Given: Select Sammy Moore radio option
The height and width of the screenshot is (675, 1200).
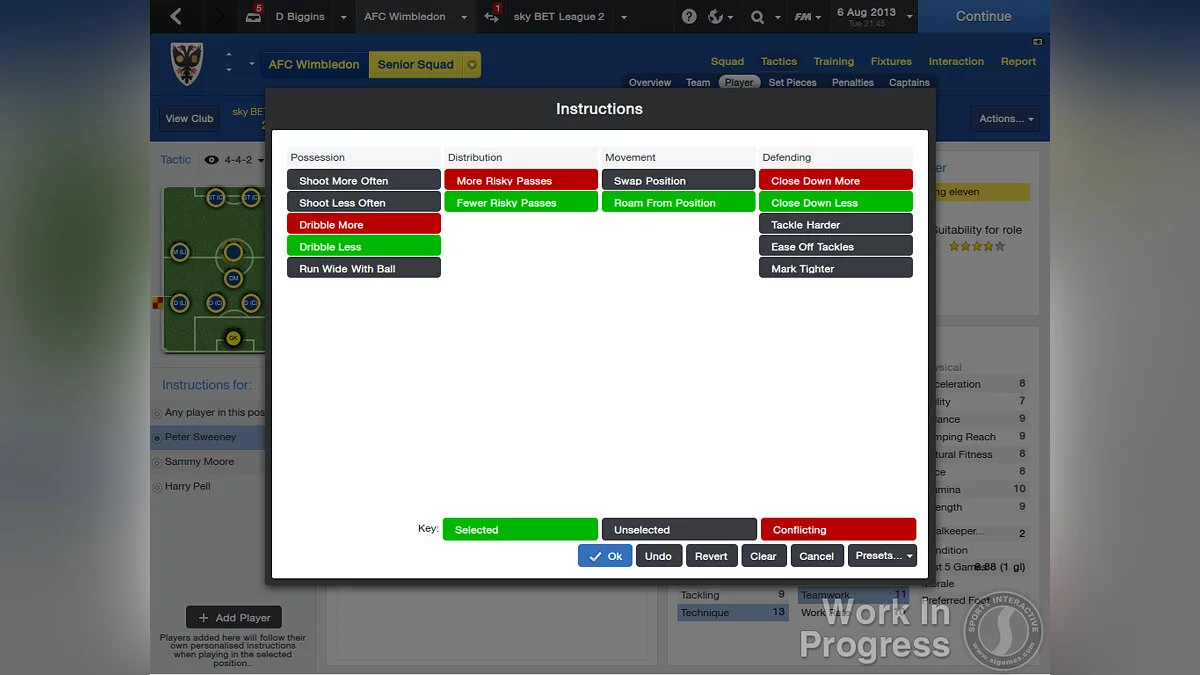Looking at the screenshot, I should [x=157, y=463].
